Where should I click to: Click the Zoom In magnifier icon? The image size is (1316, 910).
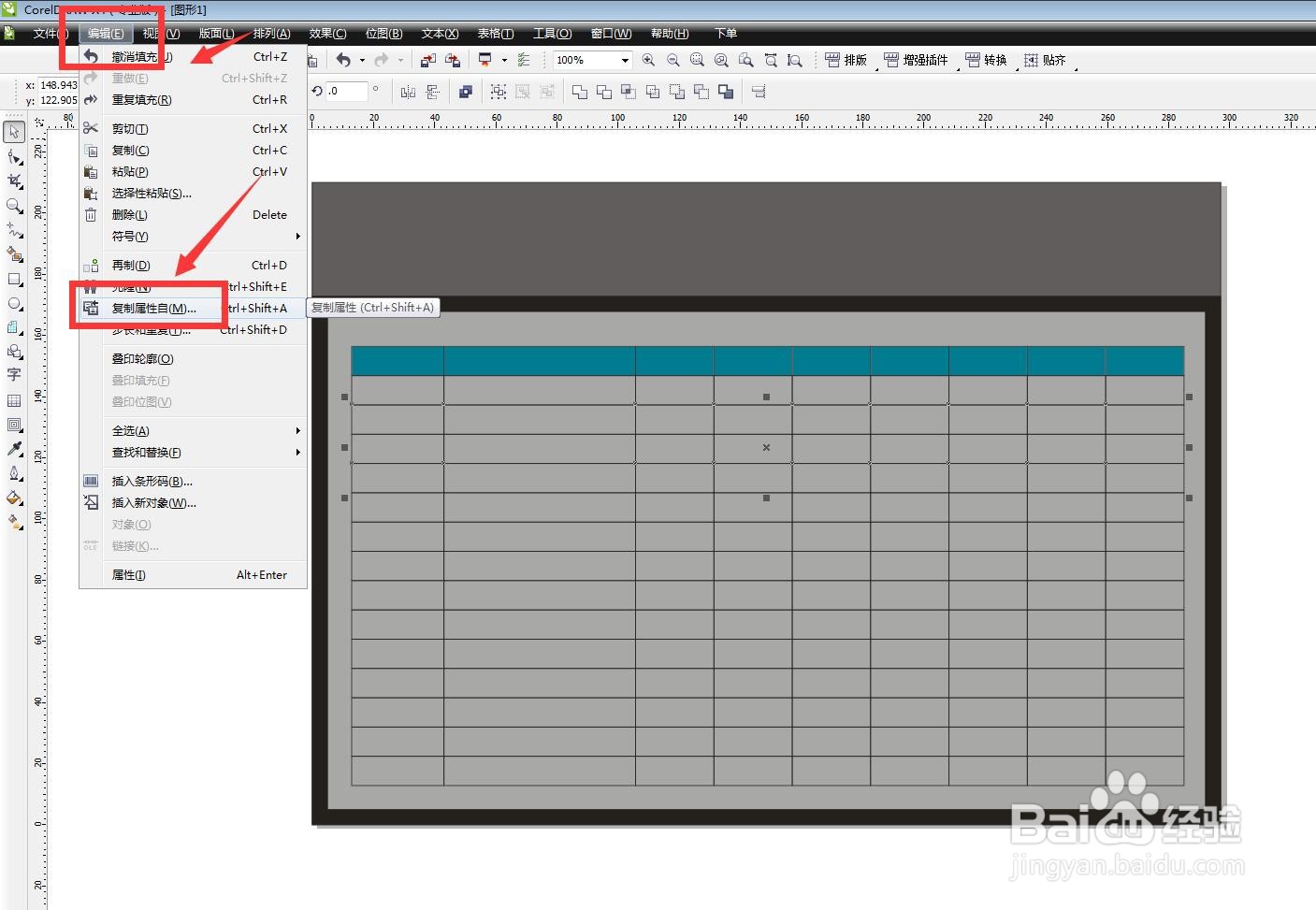click(x=648, y=60)
